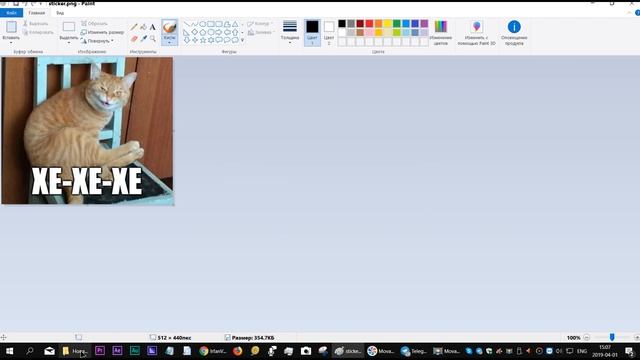Open the shape Fill dropdown

click(x=261, y=32)
